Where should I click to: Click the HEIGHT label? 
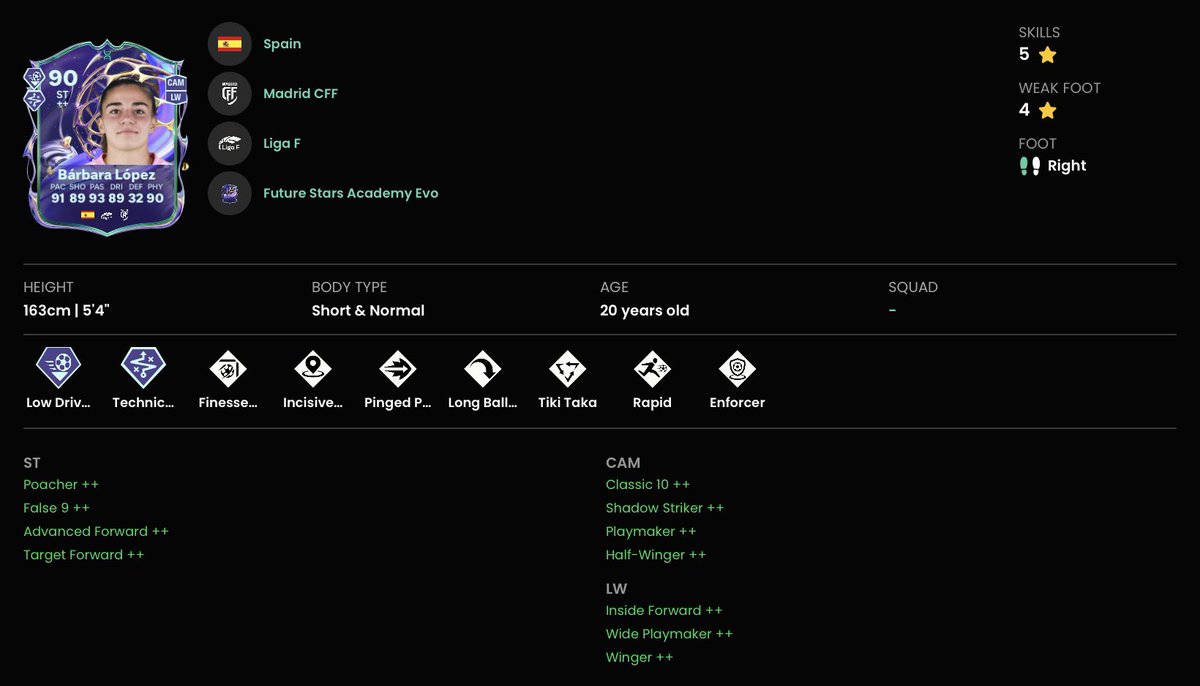click(49, 287)
